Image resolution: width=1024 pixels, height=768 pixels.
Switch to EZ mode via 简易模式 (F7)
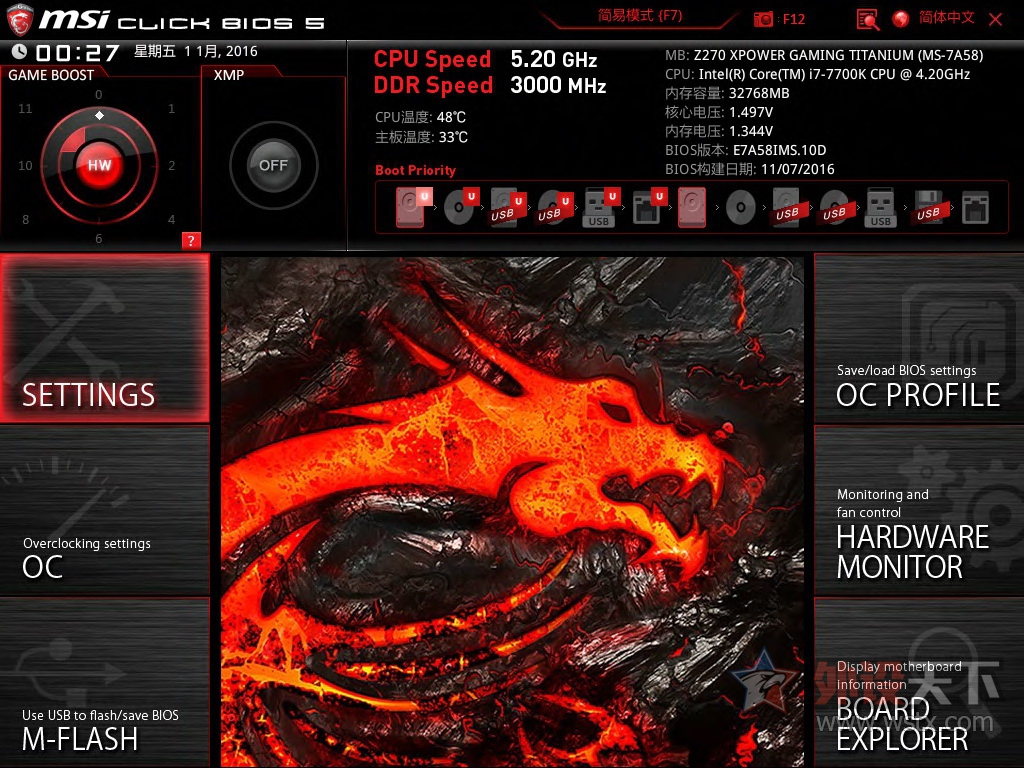[640, 16]
